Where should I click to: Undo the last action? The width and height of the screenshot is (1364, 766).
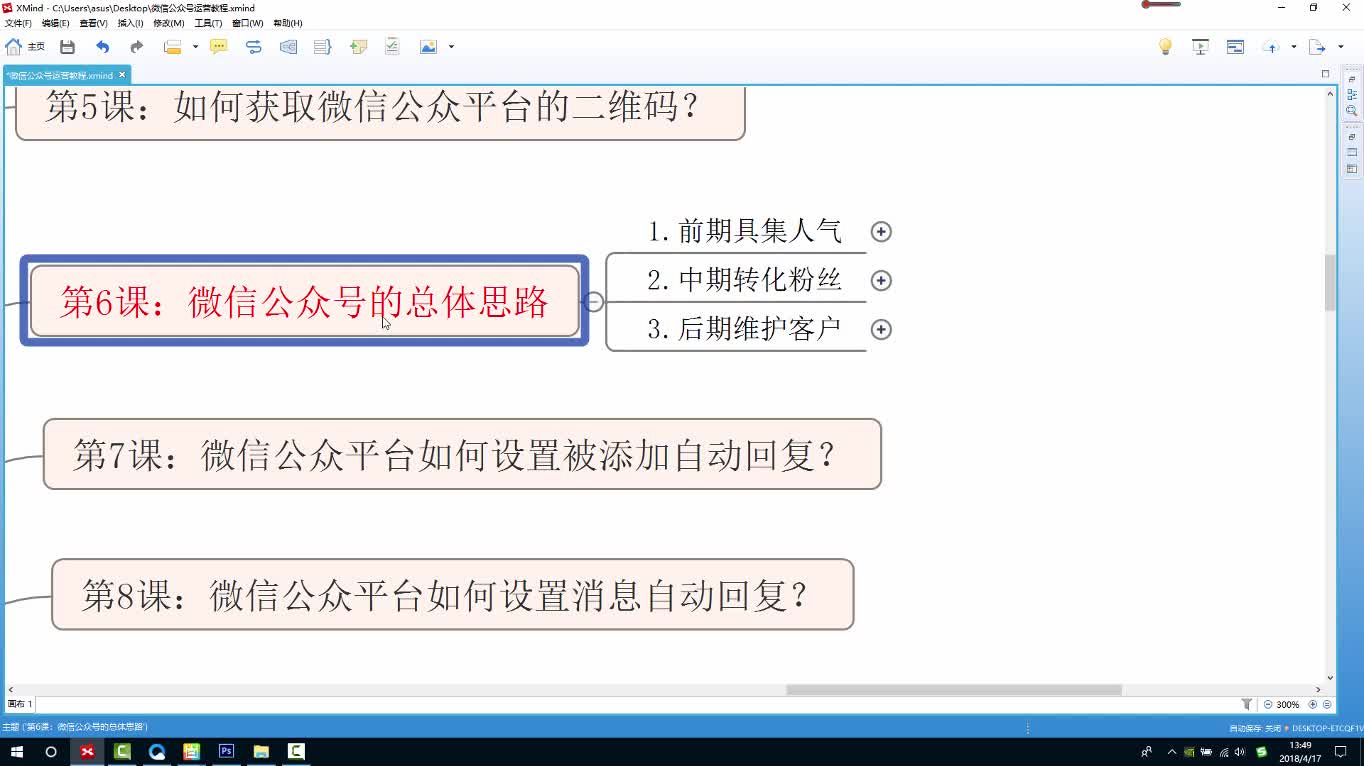pos(102,46)
